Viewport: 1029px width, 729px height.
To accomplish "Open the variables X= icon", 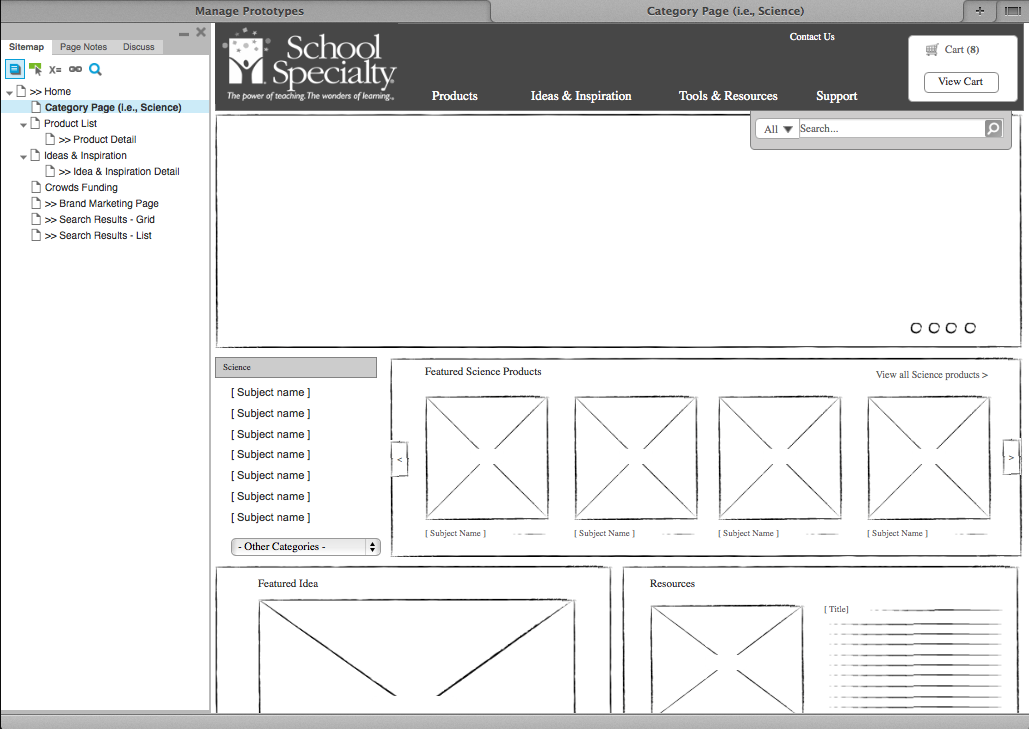I will click(55, 70).
